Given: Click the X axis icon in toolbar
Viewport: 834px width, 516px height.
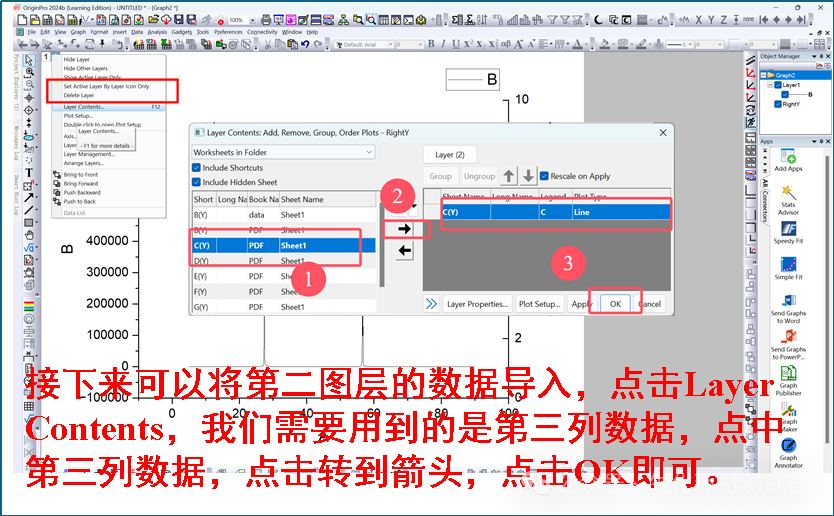Looking at the screenshot, I should 698,20.
